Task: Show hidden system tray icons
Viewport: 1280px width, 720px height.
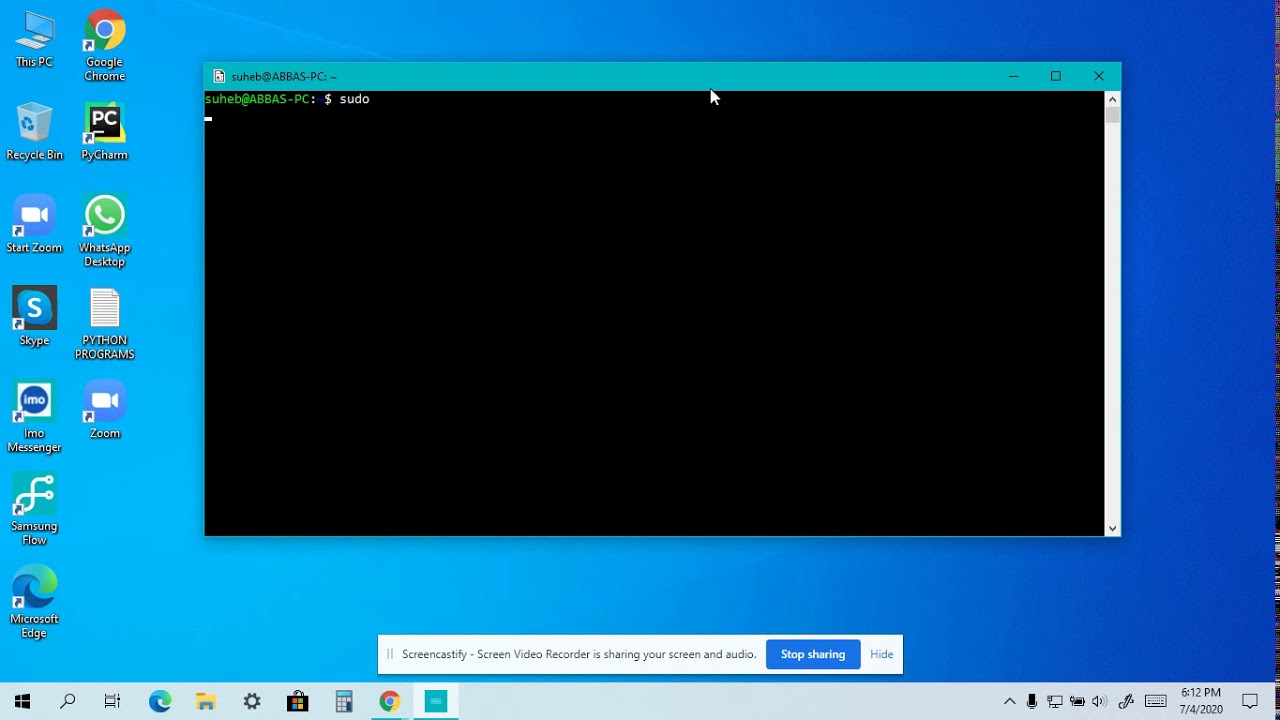Action: 1009,702
